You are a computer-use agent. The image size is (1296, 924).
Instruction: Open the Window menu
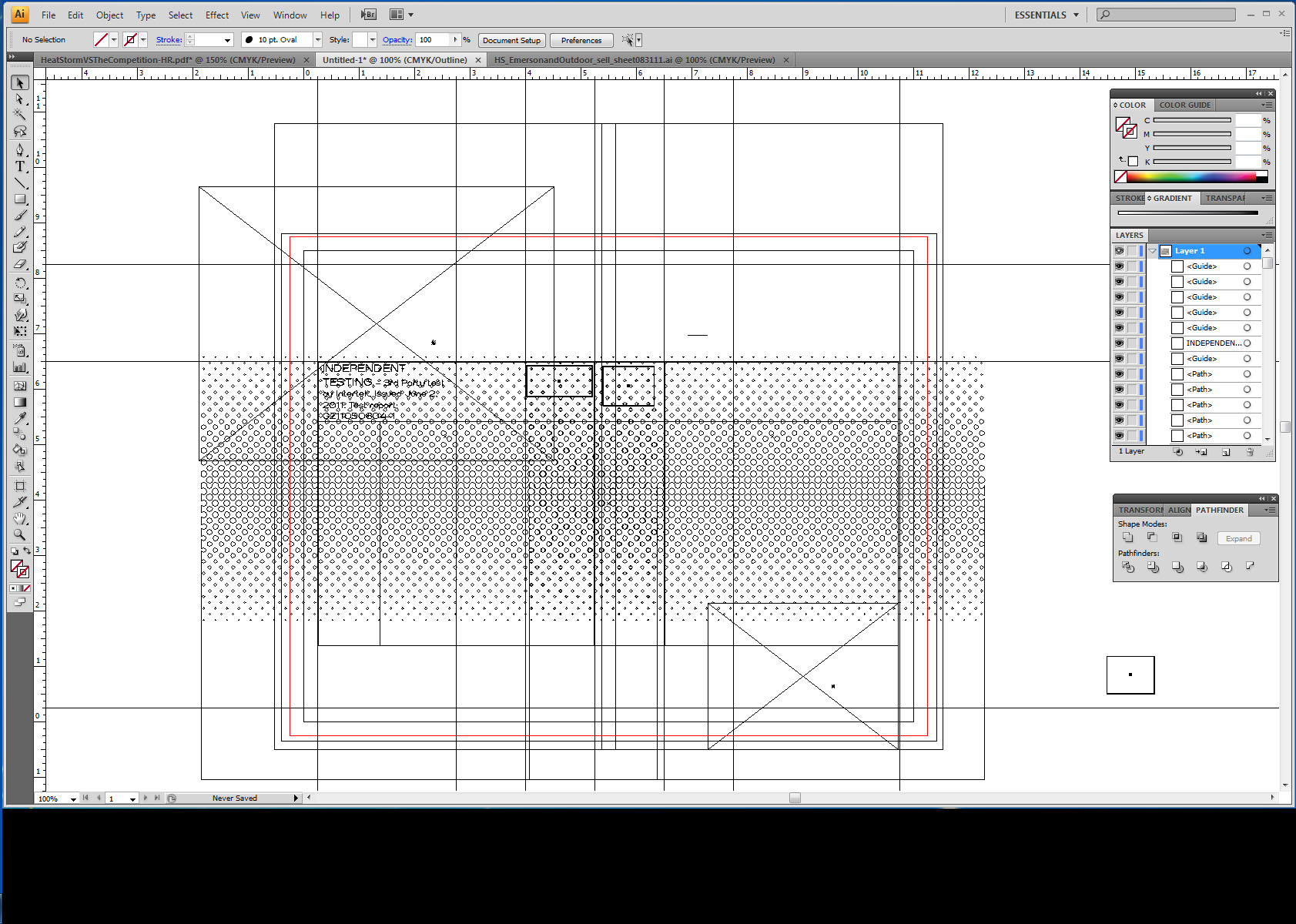(x=290, y=15)
